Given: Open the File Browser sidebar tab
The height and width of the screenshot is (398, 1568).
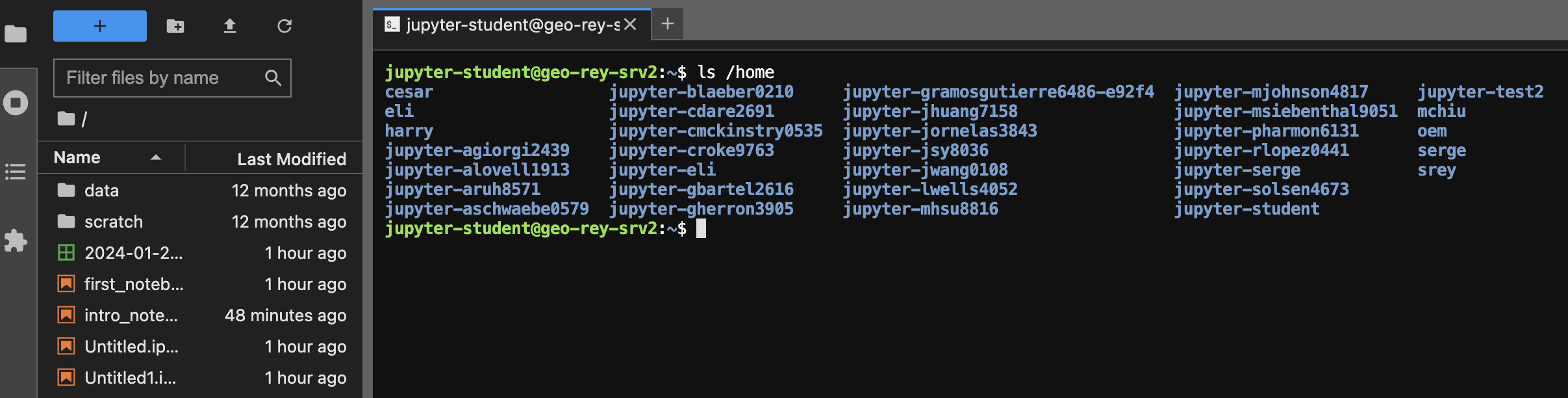Looking at the screenshot, I should tap(16, 34).
